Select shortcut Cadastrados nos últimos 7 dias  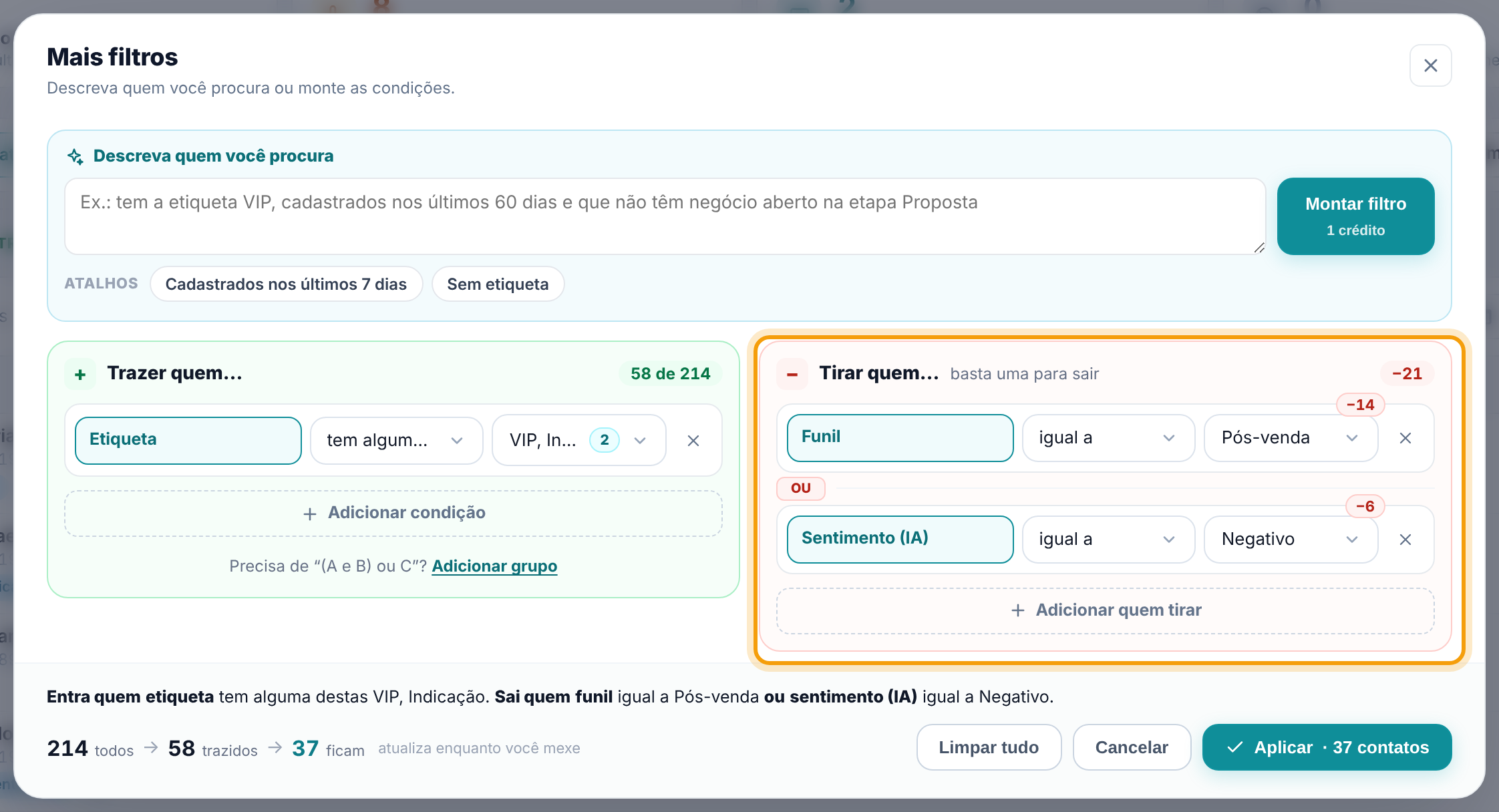286,284
